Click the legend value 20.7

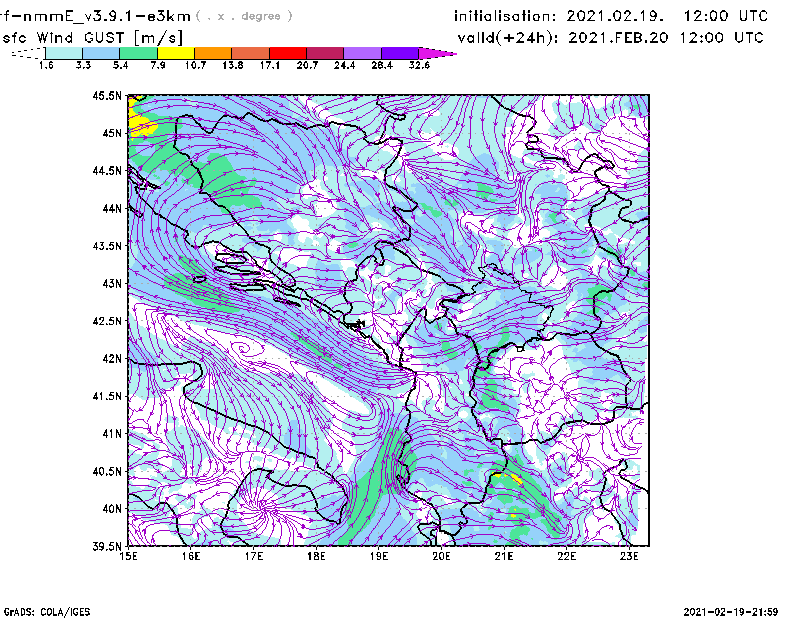(x=307, y=65)
